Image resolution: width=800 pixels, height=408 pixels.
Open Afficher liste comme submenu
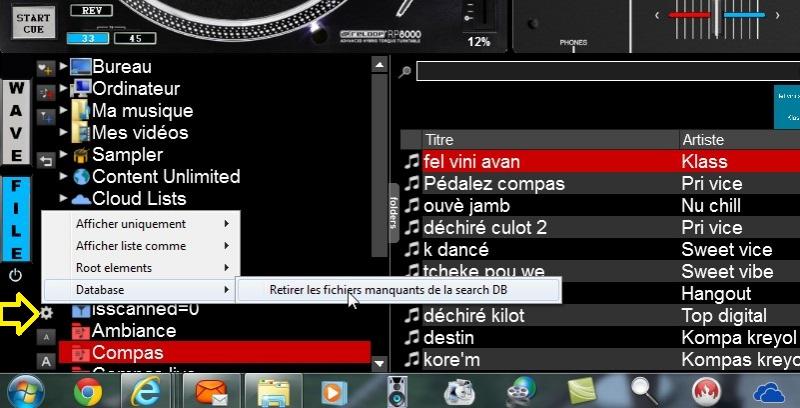click(x=140, y=246)
